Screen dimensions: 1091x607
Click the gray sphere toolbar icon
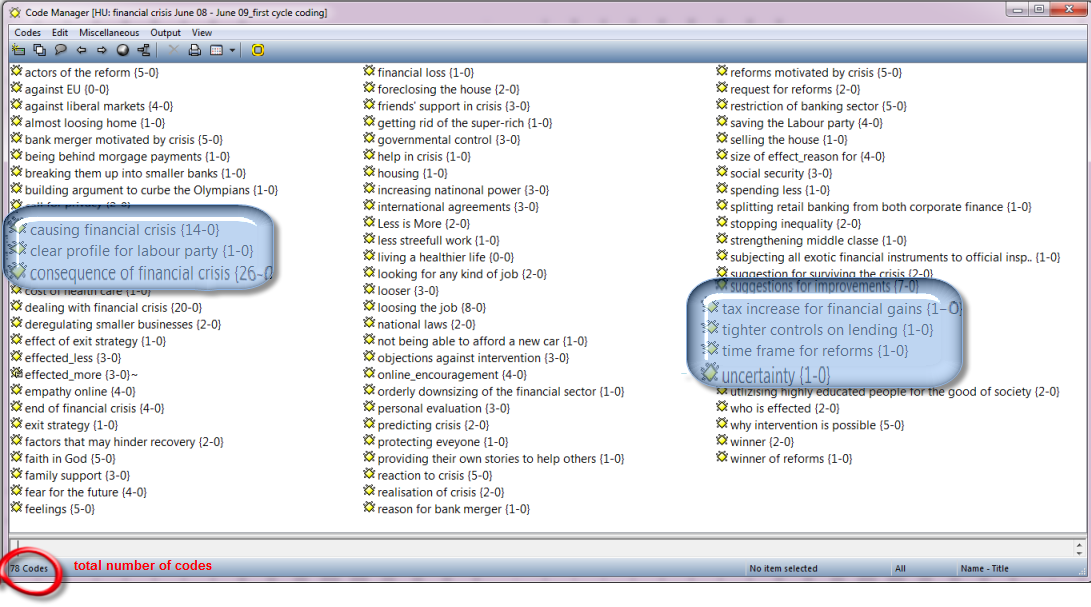click(x=123, y=50)
